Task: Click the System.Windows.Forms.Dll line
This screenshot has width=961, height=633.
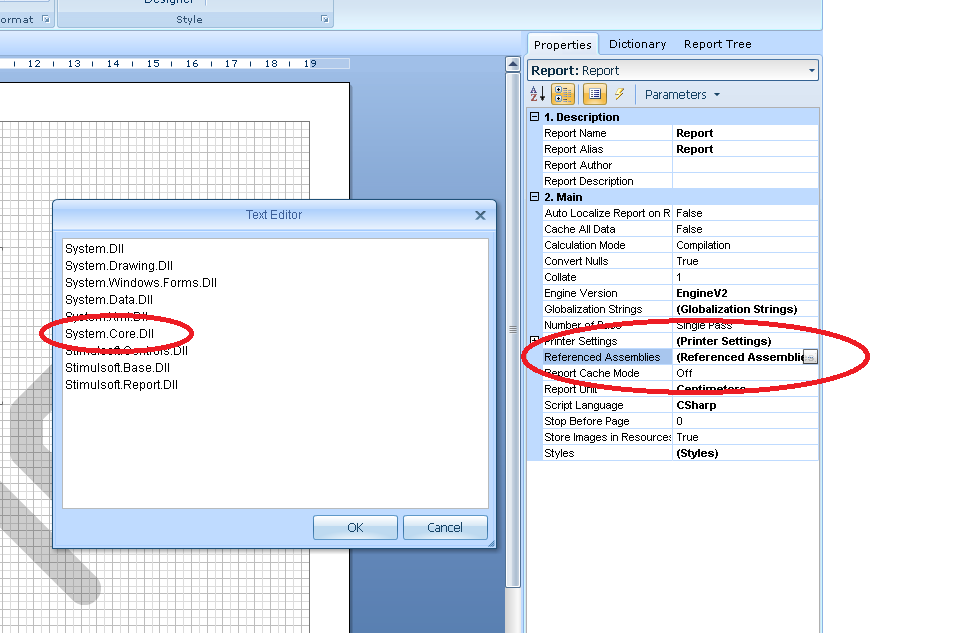Action: click(141, 283)
